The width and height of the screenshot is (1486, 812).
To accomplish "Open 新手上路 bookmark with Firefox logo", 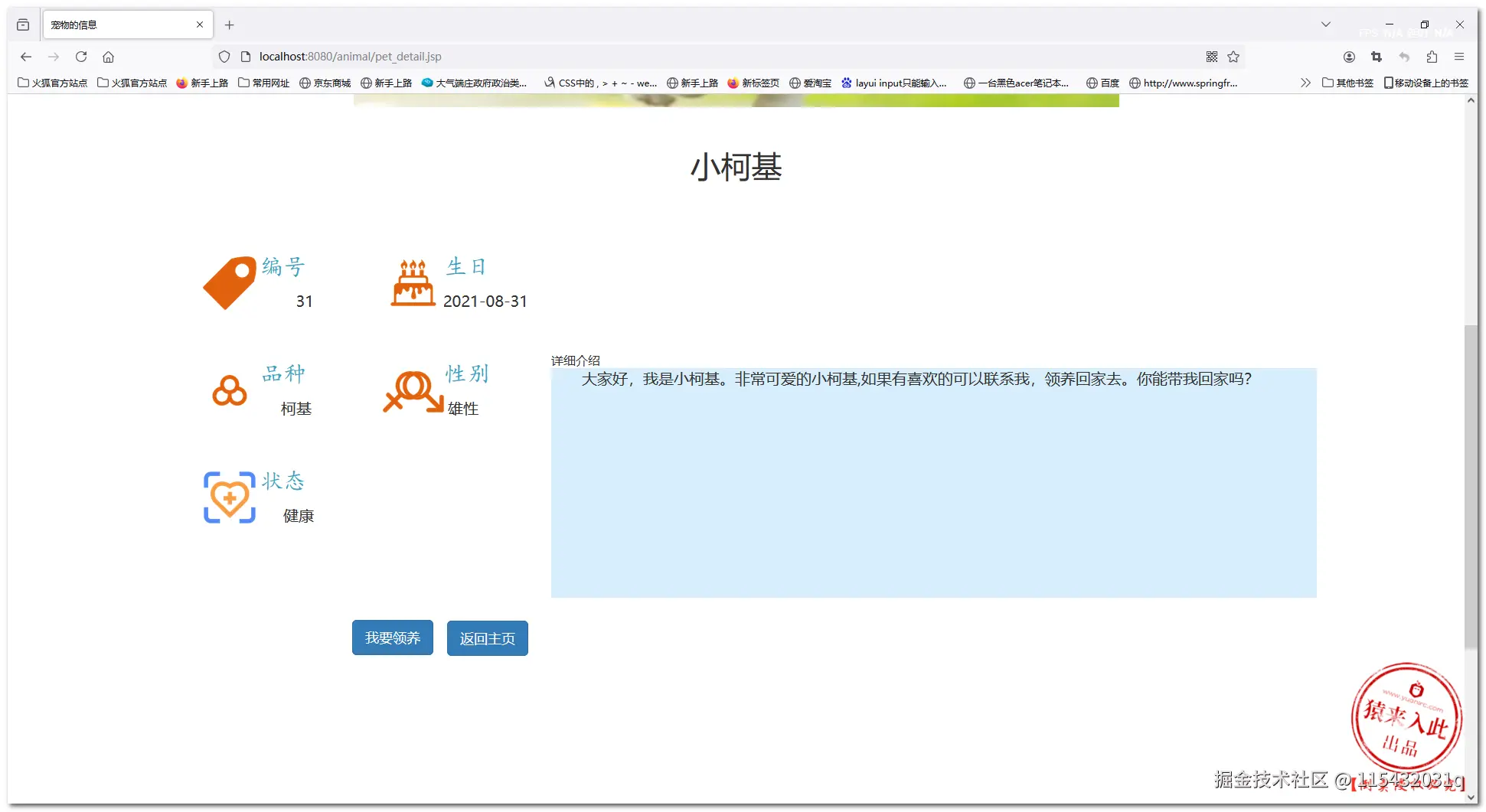I will coord(202,83).
